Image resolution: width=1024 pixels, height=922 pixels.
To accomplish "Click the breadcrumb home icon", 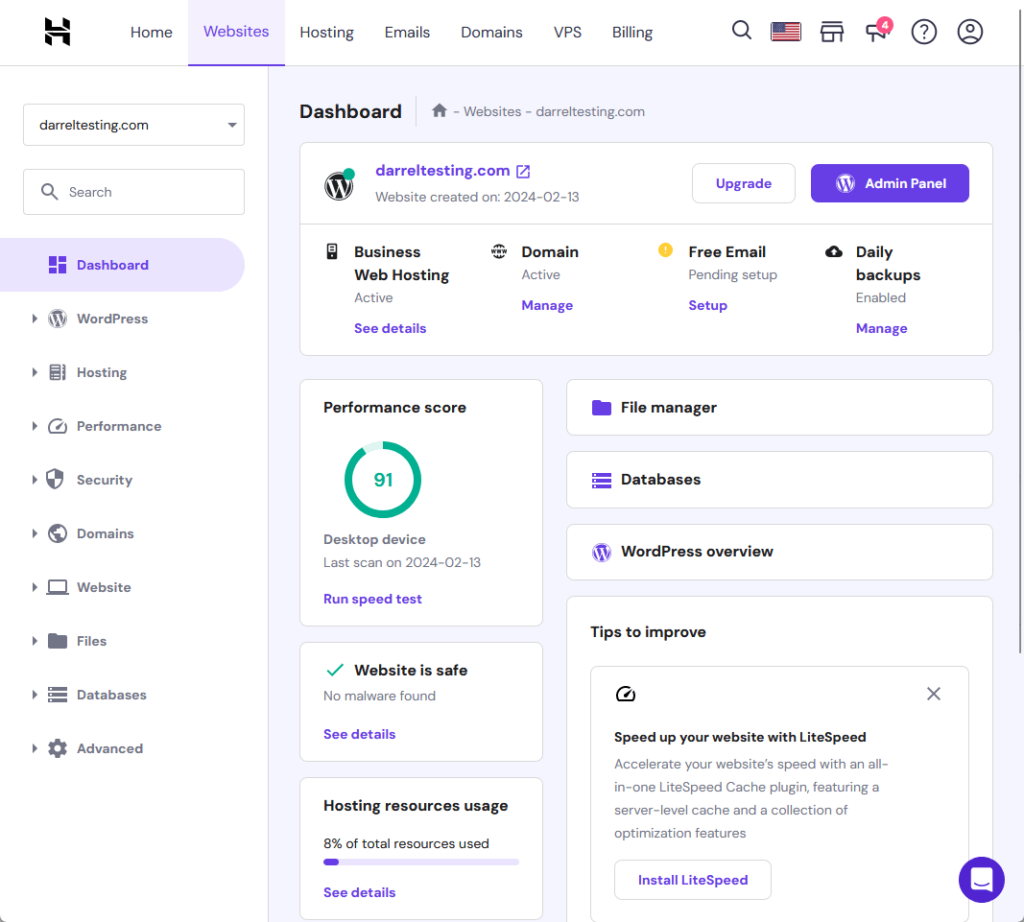I will click(440, 111).
